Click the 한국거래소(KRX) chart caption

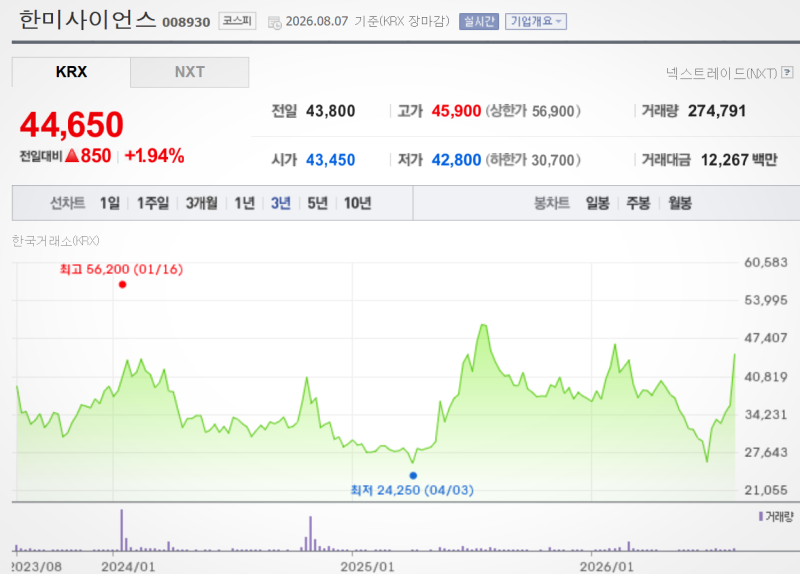point(56,241)
